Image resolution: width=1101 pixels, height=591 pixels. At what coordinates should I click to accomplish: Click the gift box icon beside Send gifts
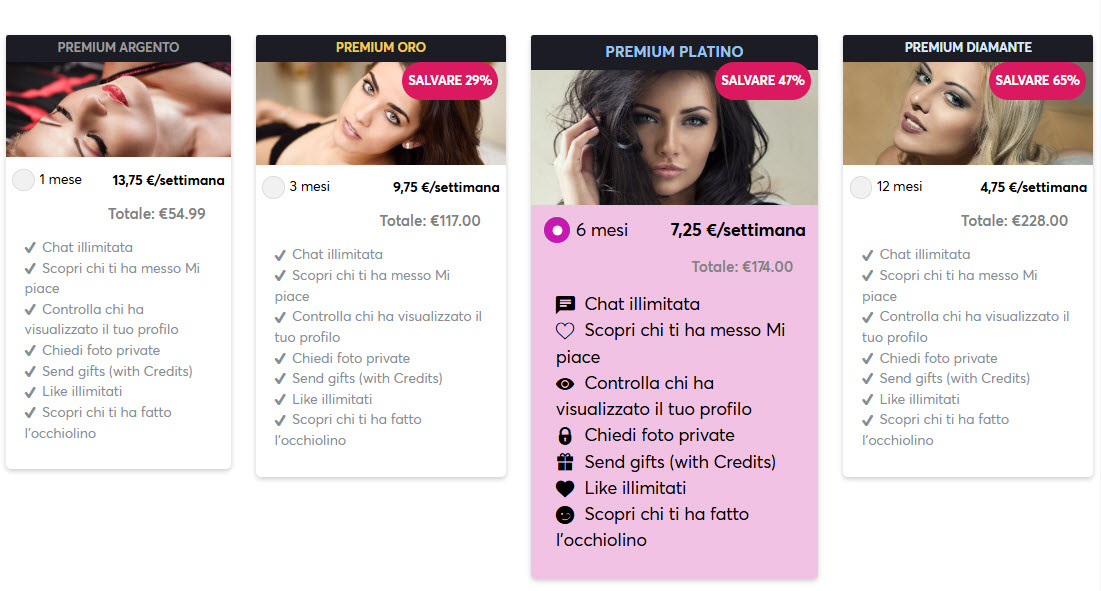565,462
